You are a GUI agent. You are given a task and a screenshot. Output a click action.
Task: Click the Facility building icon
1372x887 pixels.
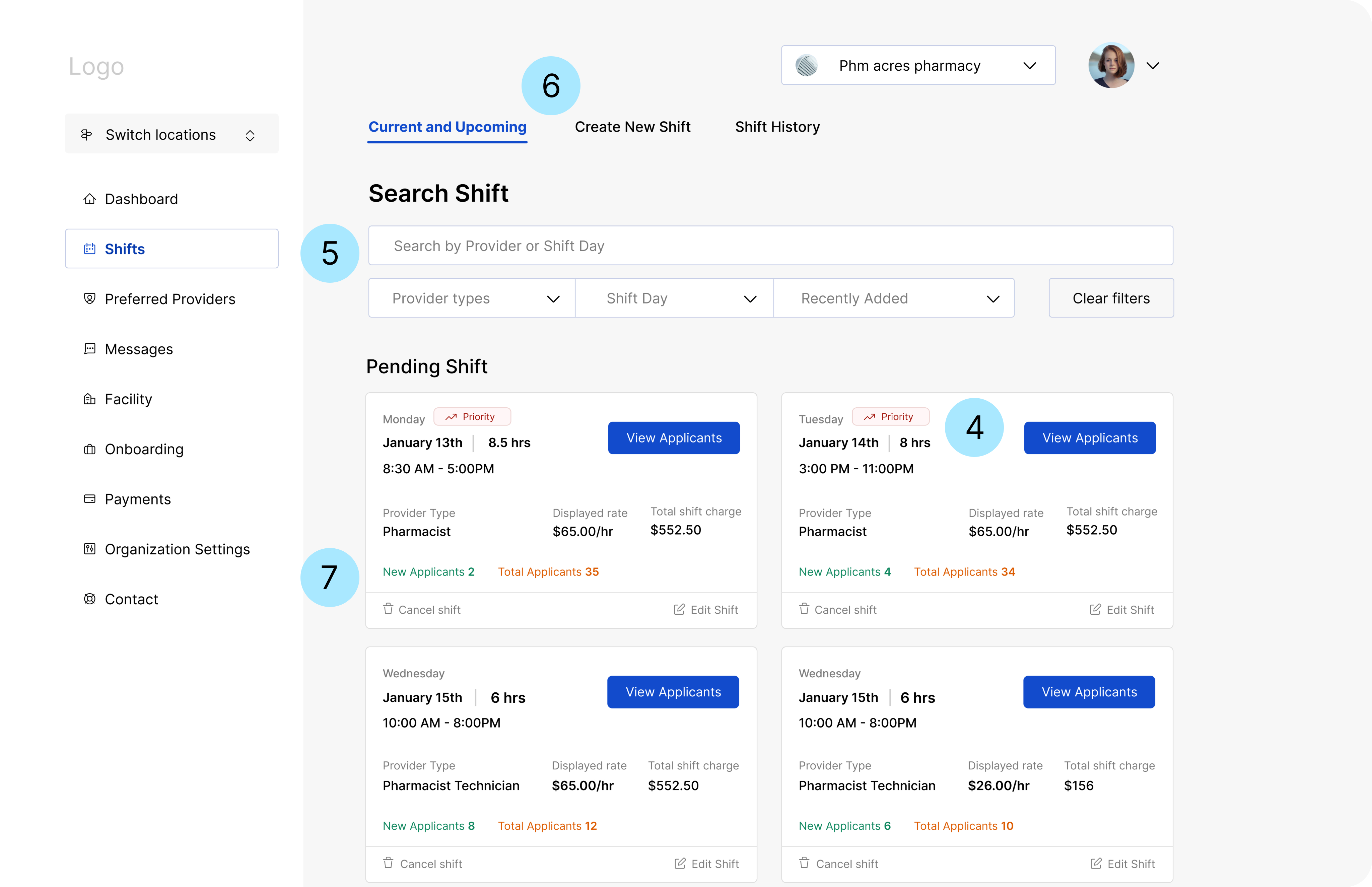[x=89, y=399]
